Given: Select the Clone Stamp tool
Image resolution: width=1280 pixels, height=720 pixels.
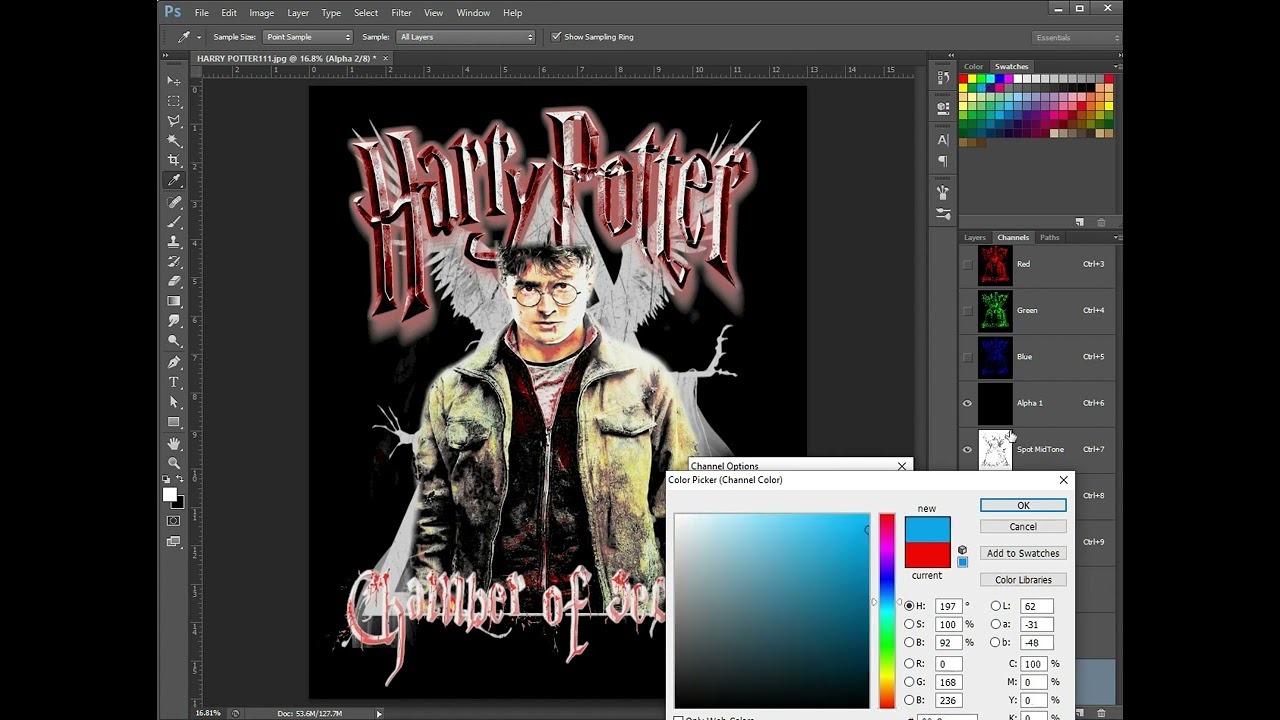Looking at the screenshot, I should pyautogui.click(x=174, y=242).
